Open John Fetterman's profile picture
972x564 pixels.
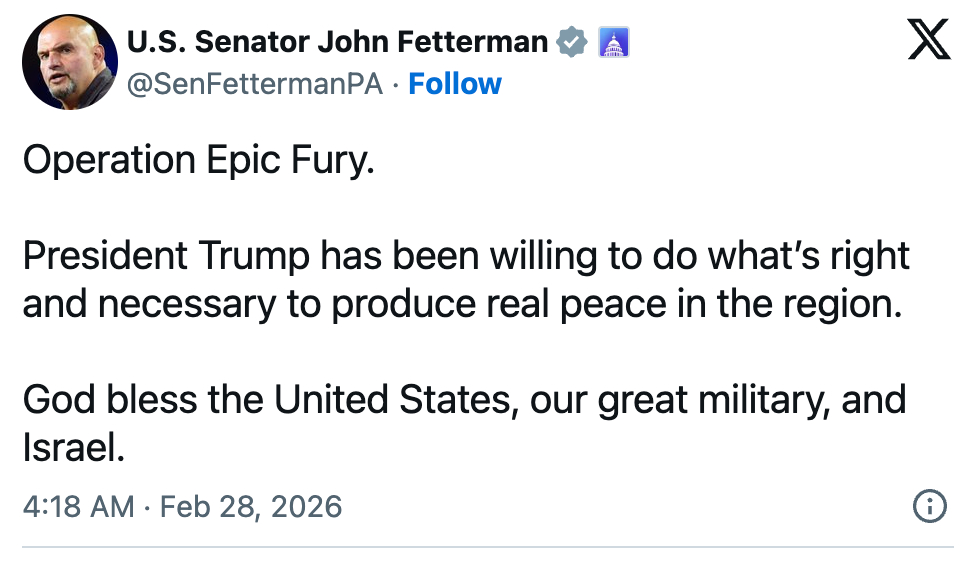coord(70,62)
